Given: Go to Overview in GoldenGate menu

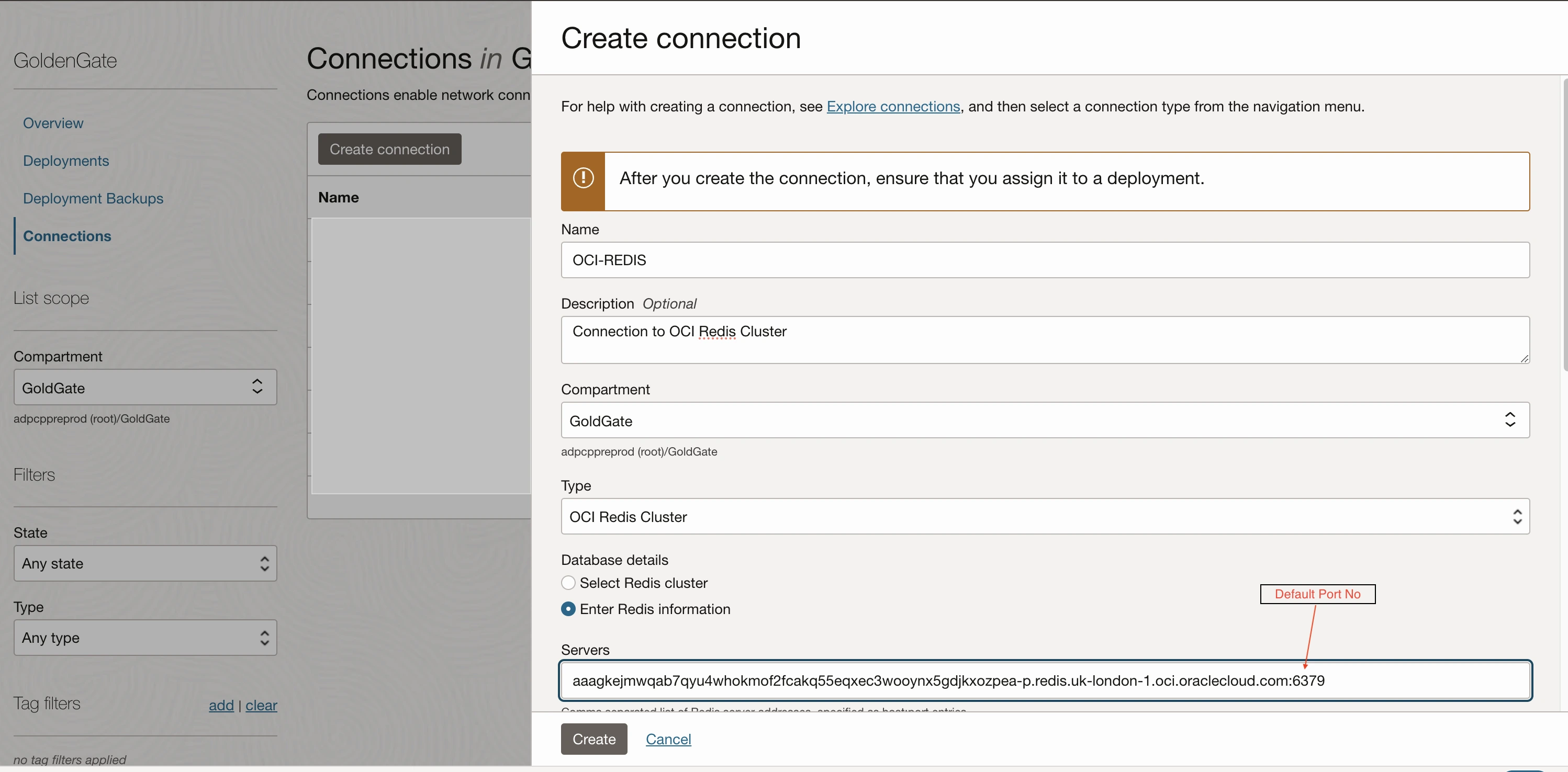Looking at the screenshot, I should pos(53,123).
